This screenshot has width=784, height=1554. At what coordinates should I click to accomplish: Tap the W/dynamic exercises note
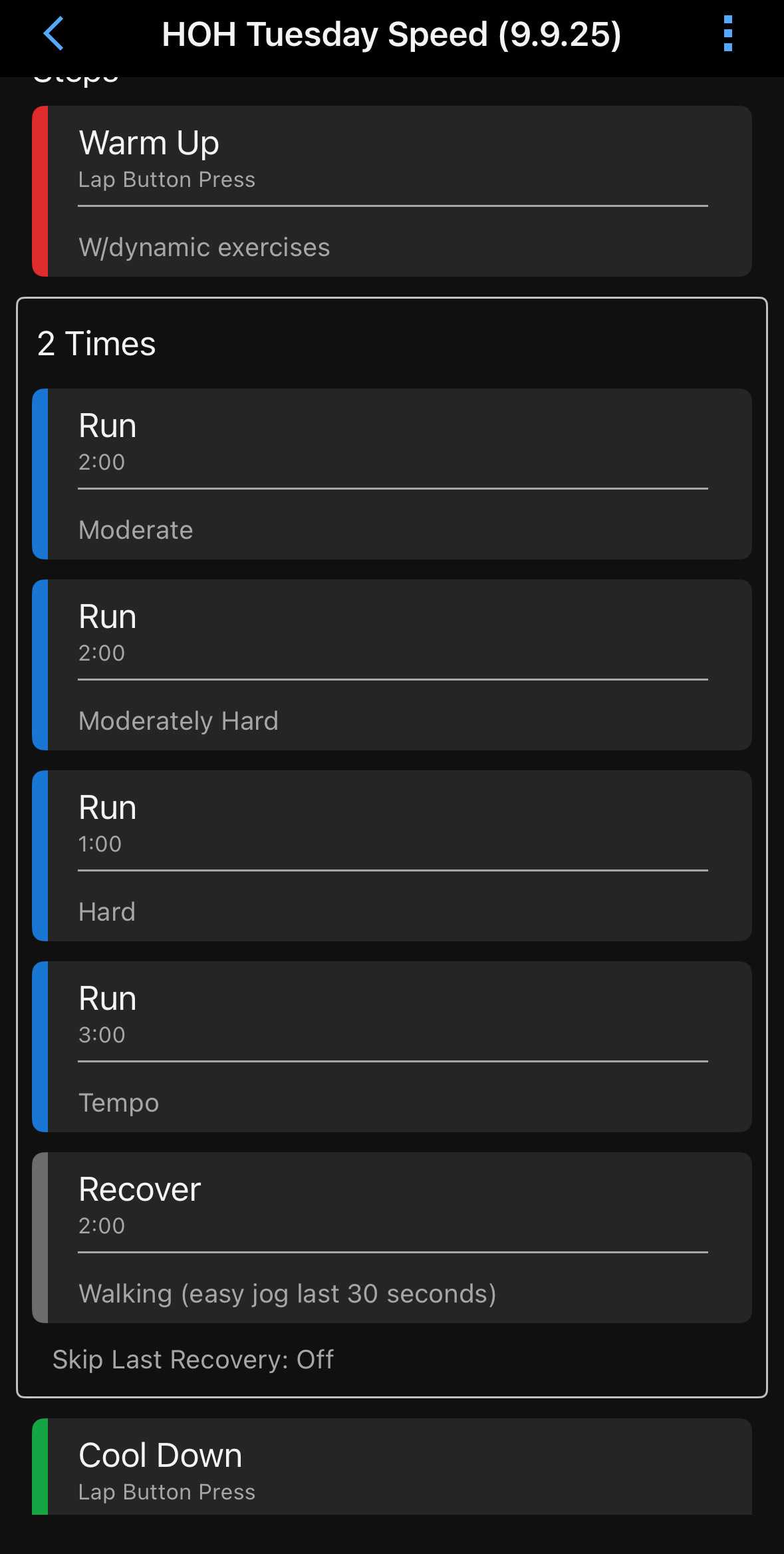[x=204, y=247]
